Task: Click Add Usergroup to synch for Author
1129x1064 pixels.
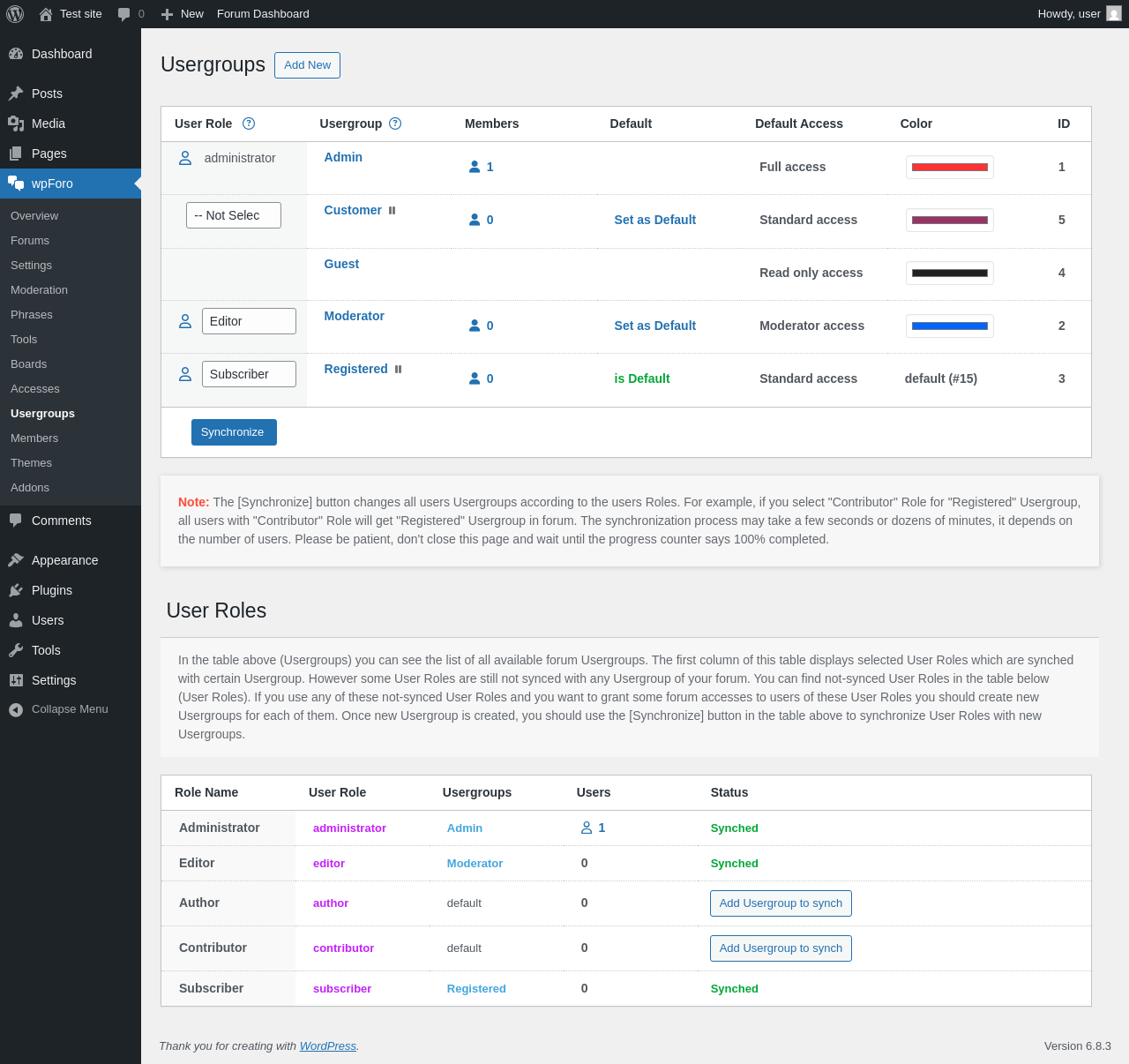Action: click(781, 903)
